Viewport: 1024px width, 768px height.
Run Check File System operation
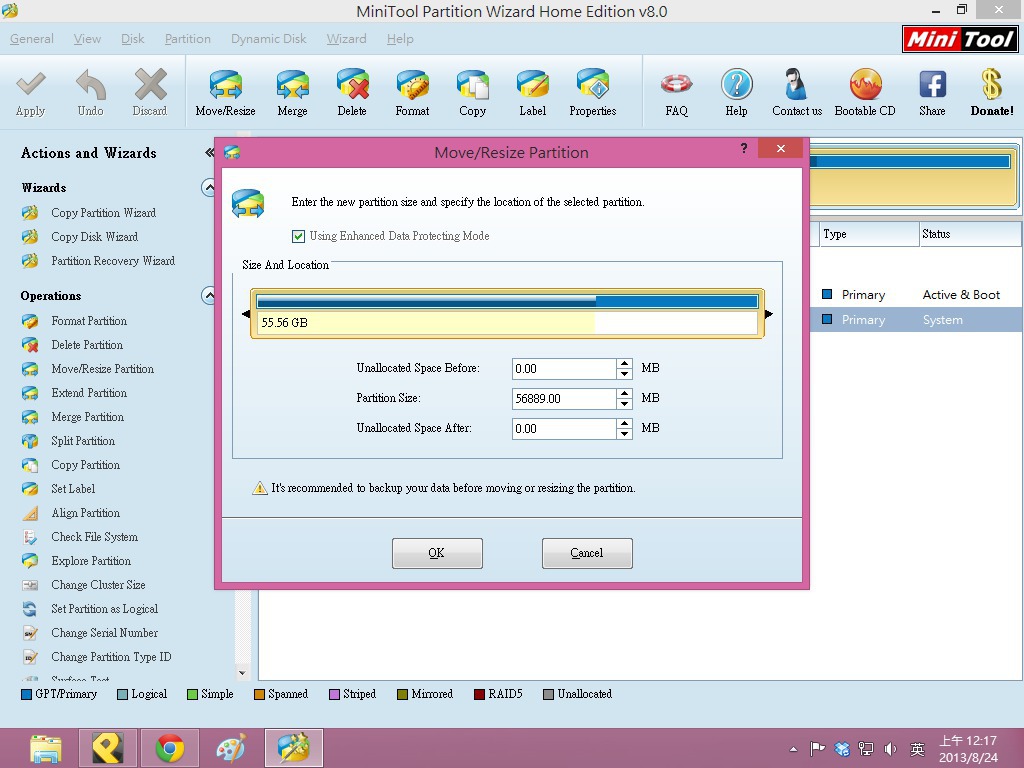coord(95,537)
